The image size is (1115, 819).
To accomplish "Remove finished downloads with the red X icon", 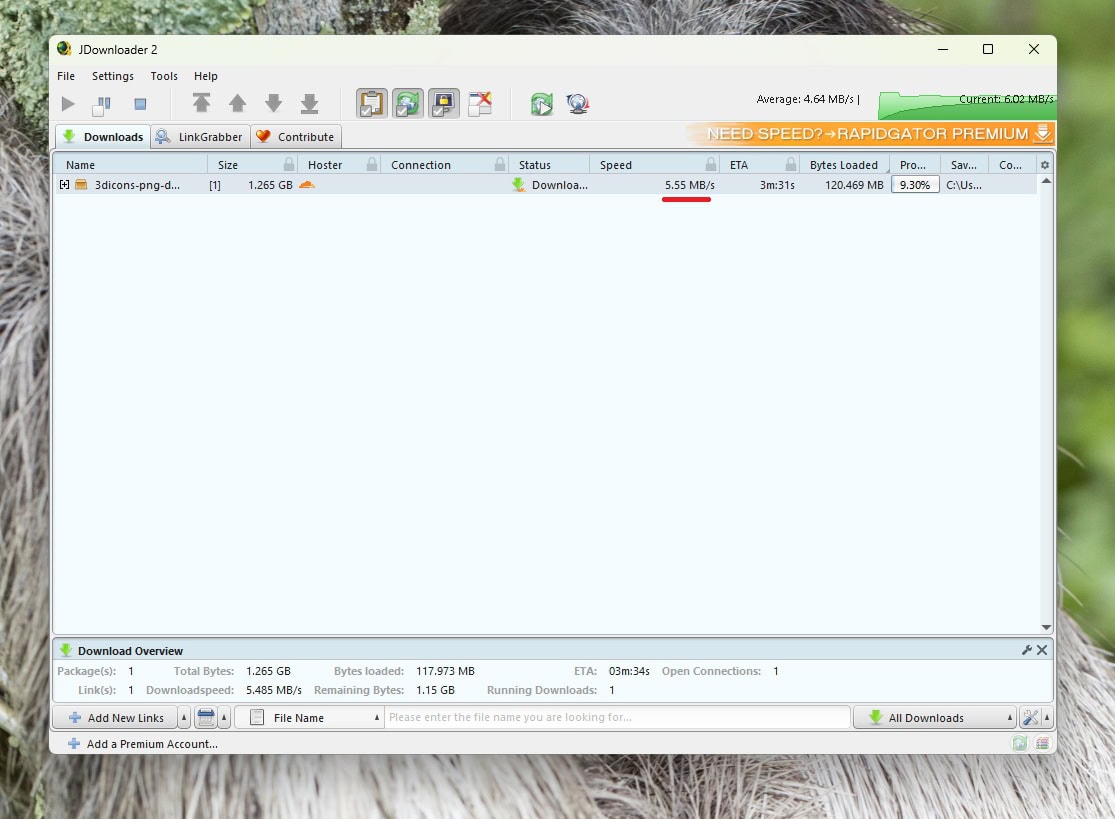I will click(x=480, y=103).
